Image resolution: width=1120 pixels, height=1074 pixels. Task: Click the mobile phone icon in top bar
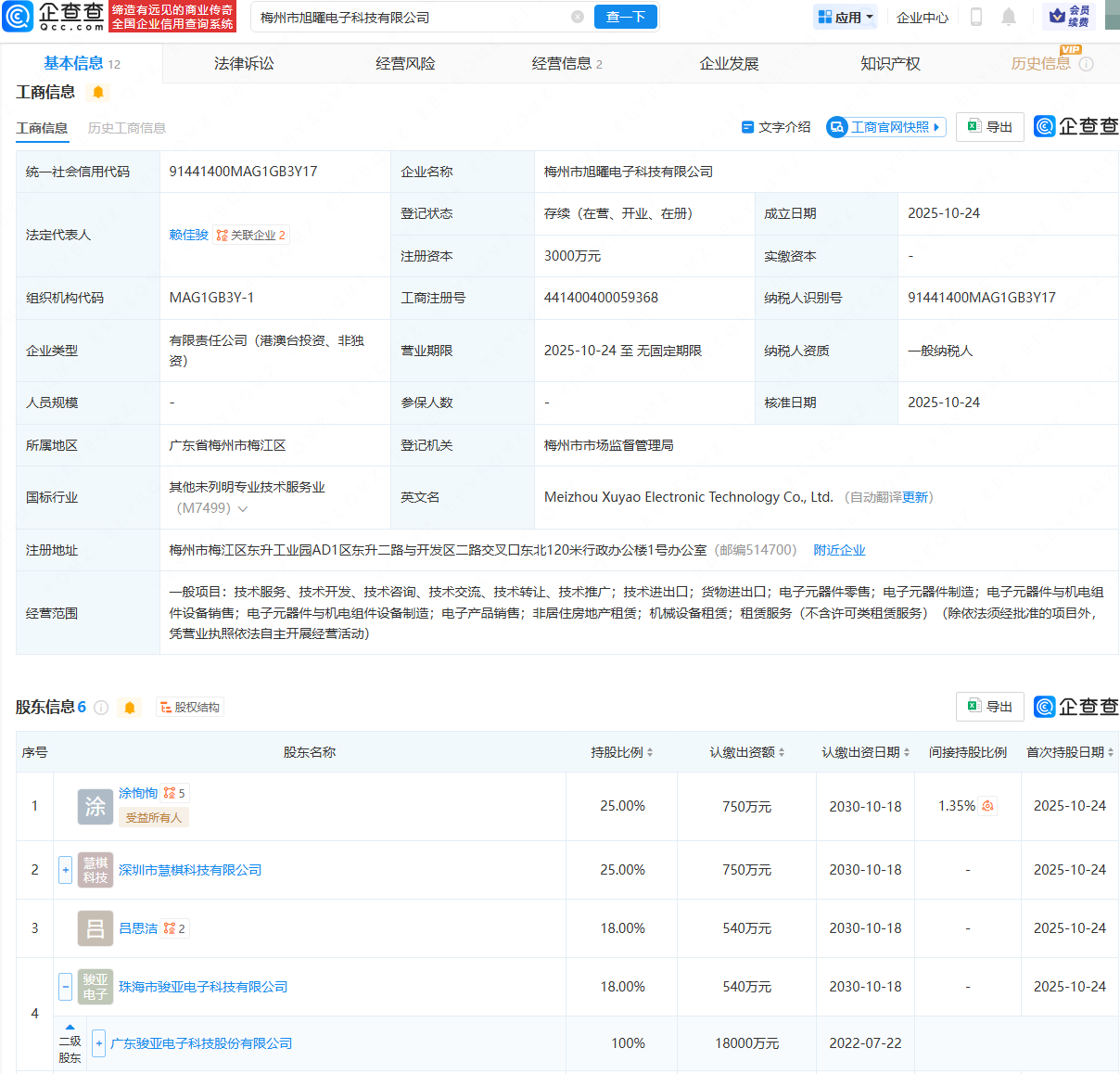(x=975, y=16)
